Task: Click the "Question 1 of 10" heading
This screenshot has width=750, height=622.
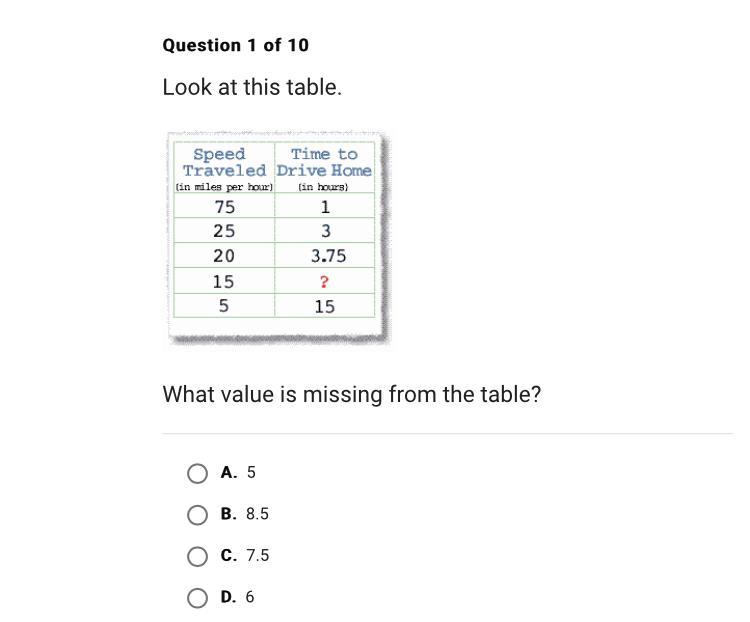Action: [x=235, y=45]
